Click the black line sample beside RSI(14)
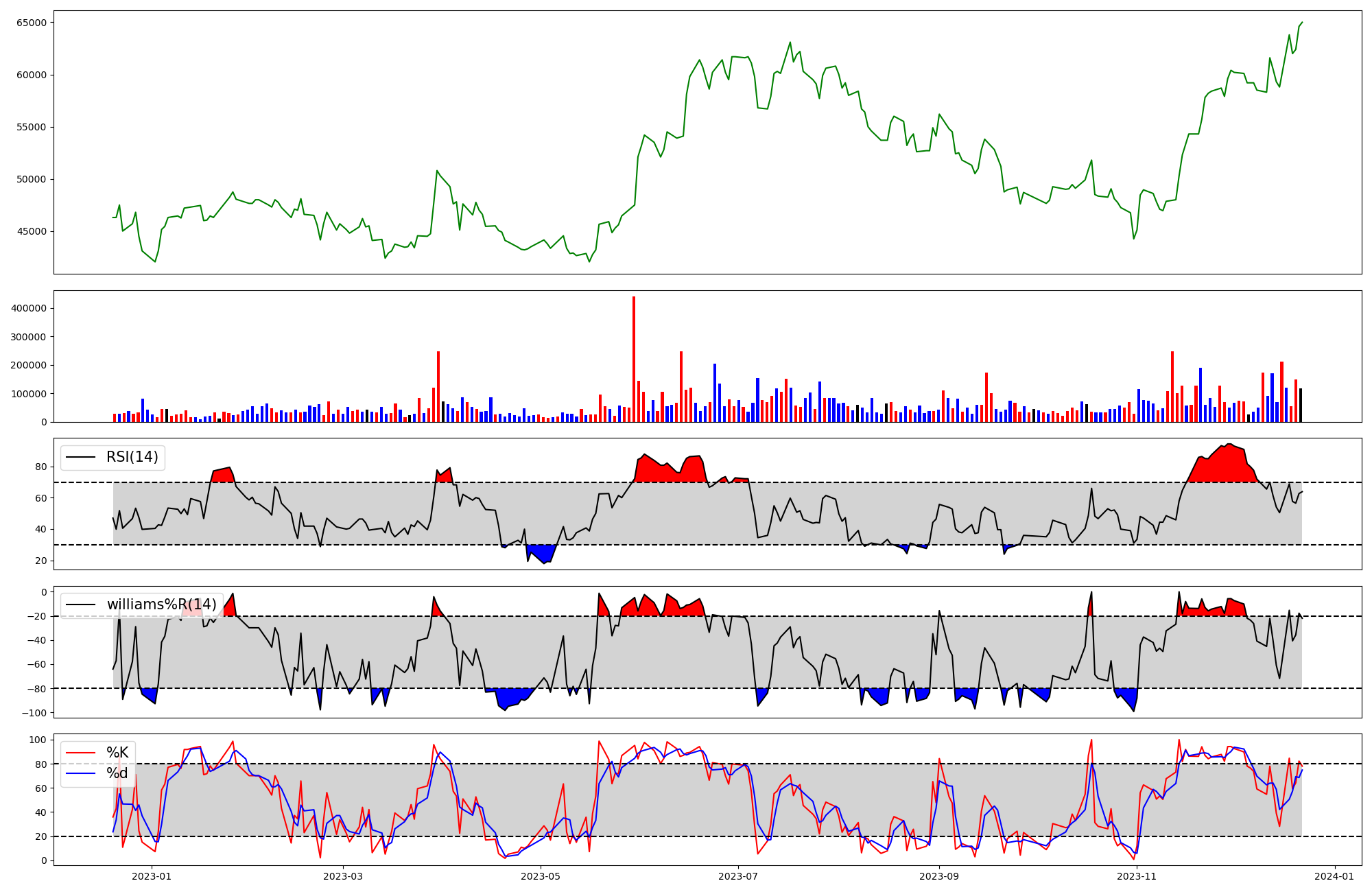 coord(80,457)
